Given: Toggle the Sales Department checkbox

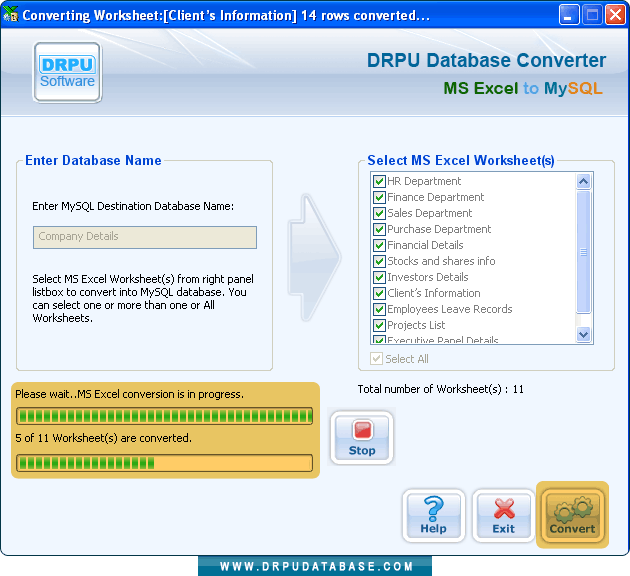Looking at the screenshot, I should click(x=379, y=213).
